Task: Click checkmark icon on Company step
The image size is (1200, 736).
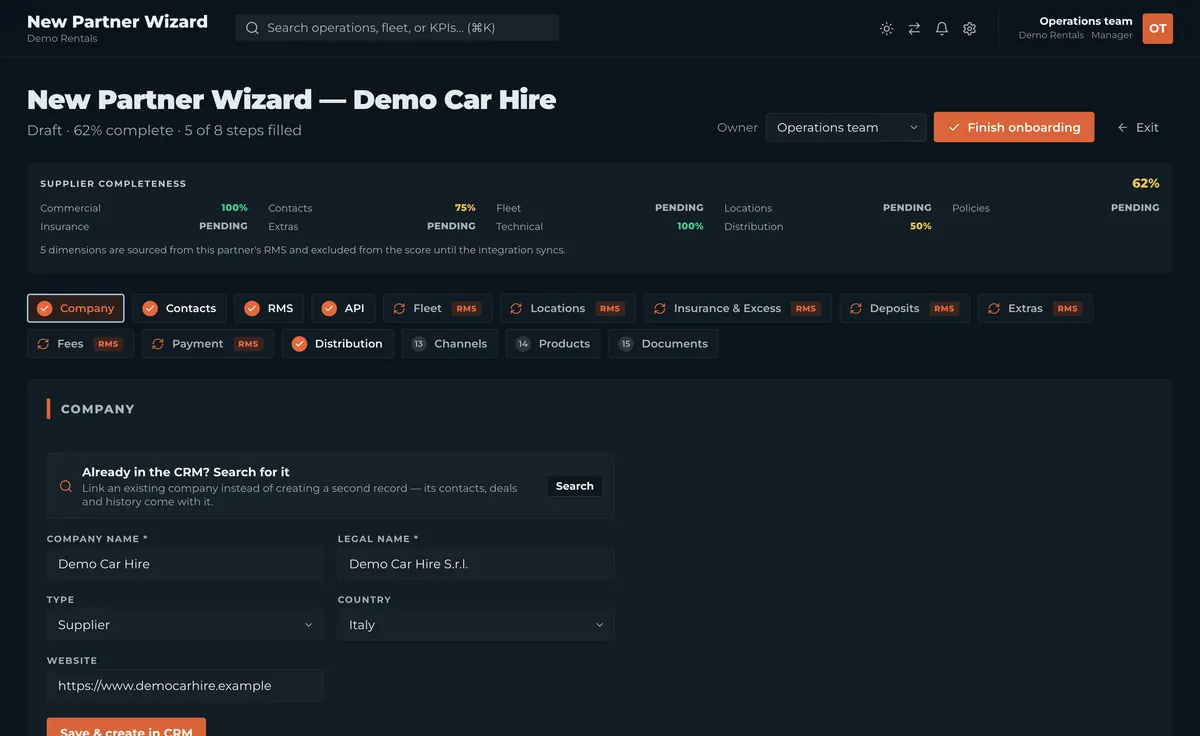Action: (x=45, y=308)
